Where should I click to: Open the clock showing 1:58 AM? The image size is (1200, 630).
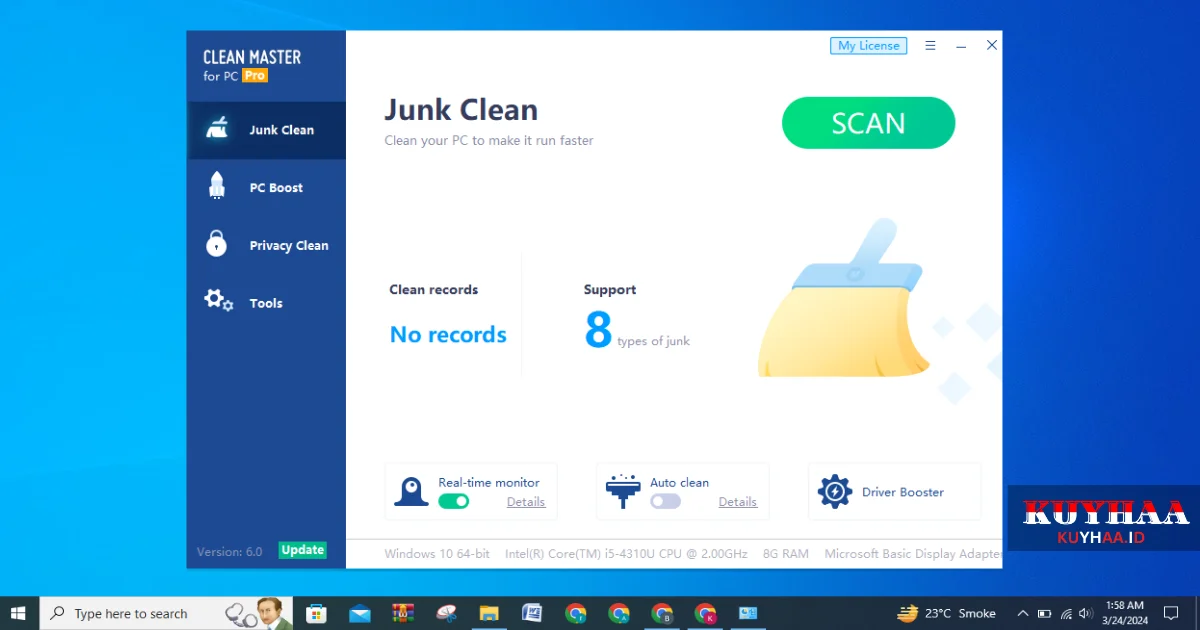[1125, 613]
